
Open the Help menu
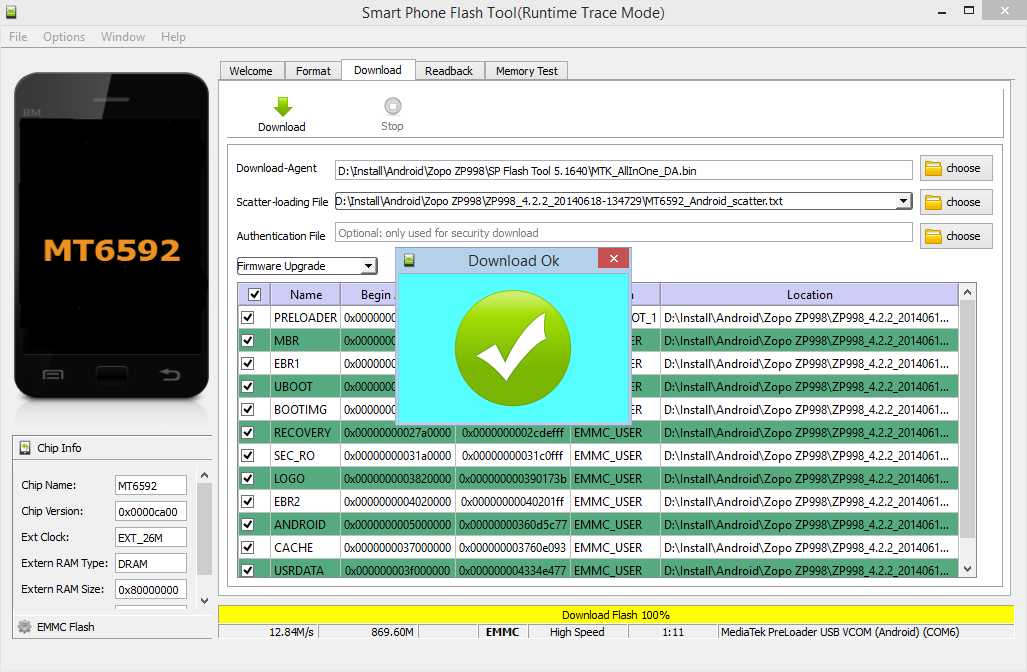click(174, 37)
